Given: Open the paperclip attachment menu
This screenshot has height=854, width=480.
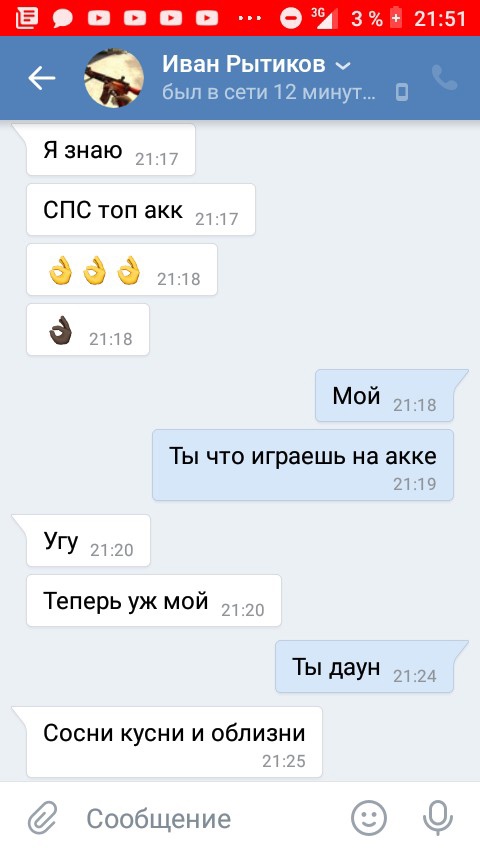Looking at the screenshot, I should click(x=43, y=818).
